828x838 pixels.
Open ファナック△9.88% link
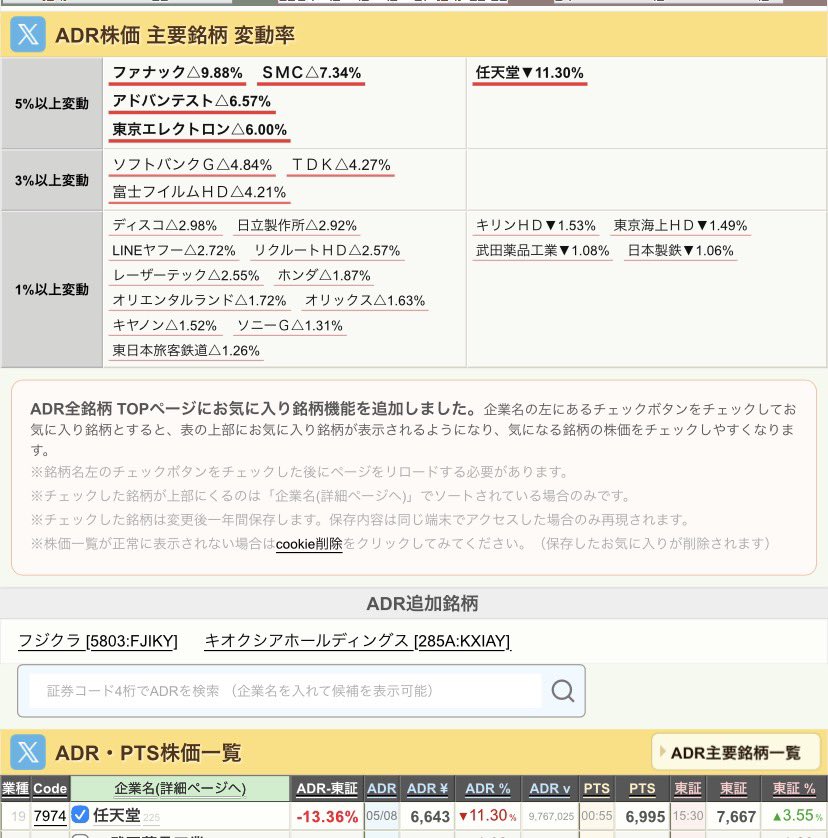coord(177,72)
